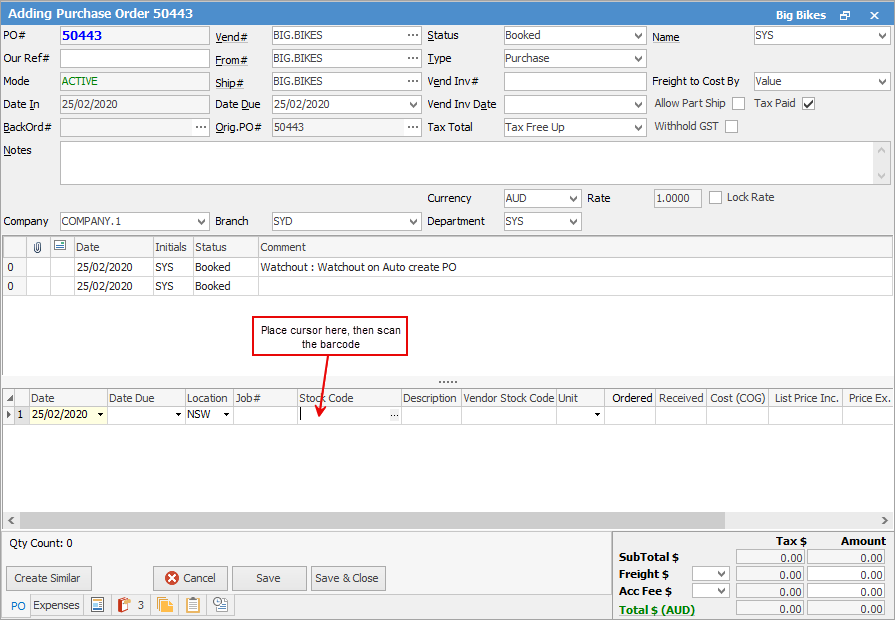Open the BackOrd# ellipsis lookup

click(x=201, y=128)
